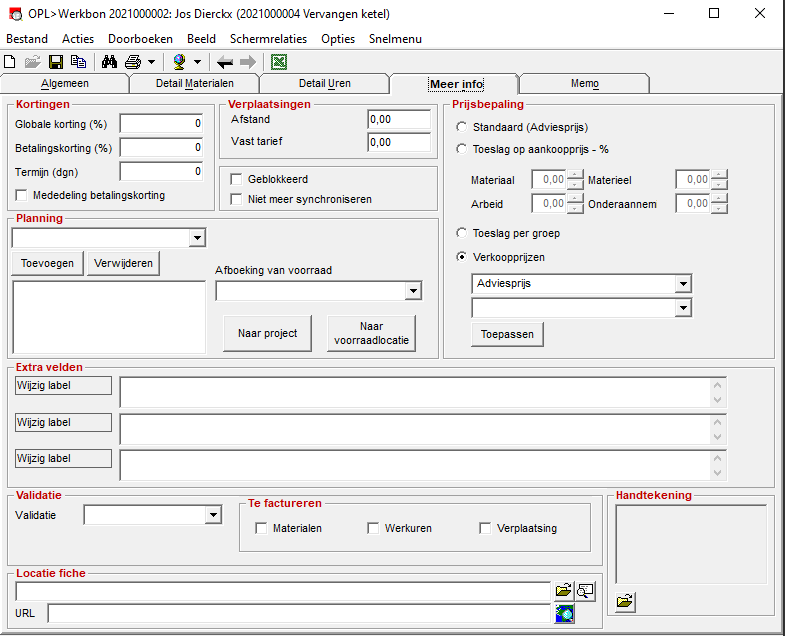Open search with the binoculars icon
785x636 pixels.
109,62
